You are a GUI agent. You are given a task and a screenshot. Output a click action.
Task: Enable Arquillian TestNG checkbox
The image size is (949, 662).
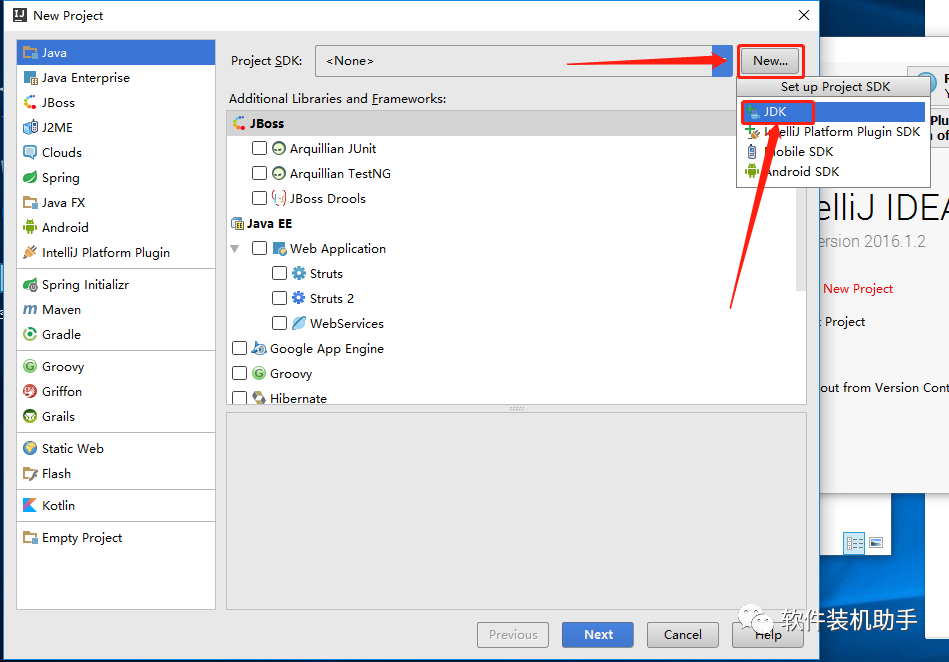tap(259, 173)
